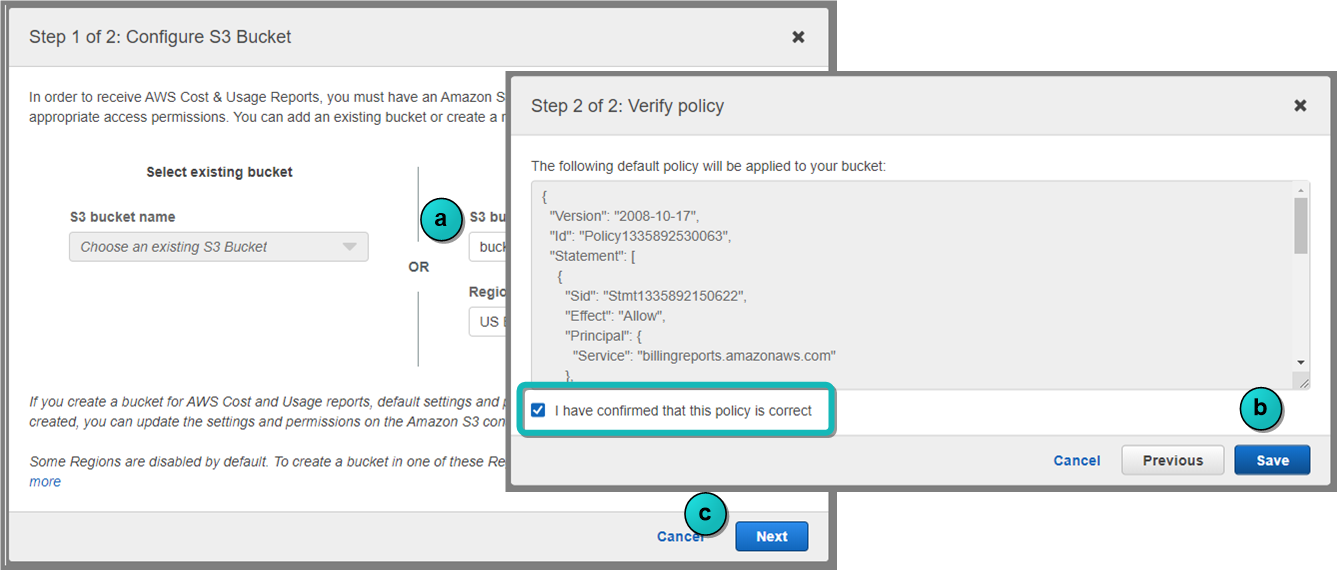The width and height of the screenshot is (1337, 570).
Task: Click the "S3 bucket name" label above the dropdown
Action: 122,217
